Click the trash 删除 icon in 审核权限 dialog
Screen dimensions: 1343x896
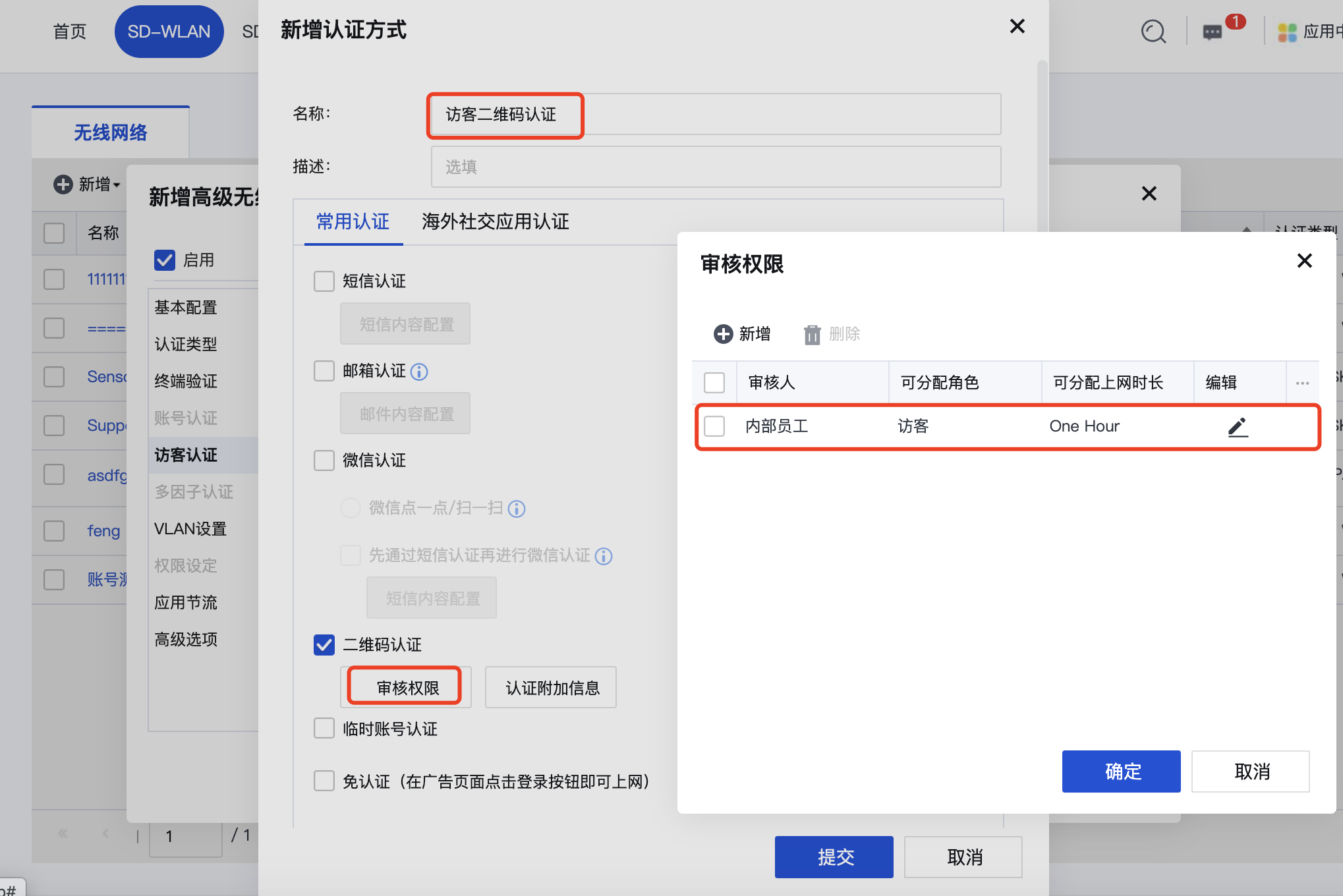click(x=812, y=335)
